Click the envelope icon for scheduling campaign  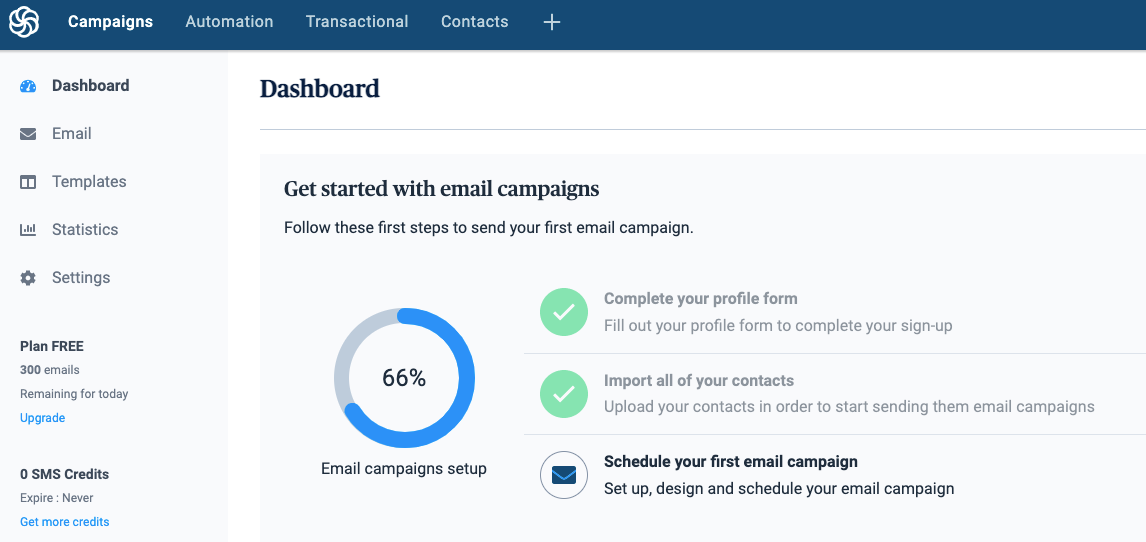564,475
